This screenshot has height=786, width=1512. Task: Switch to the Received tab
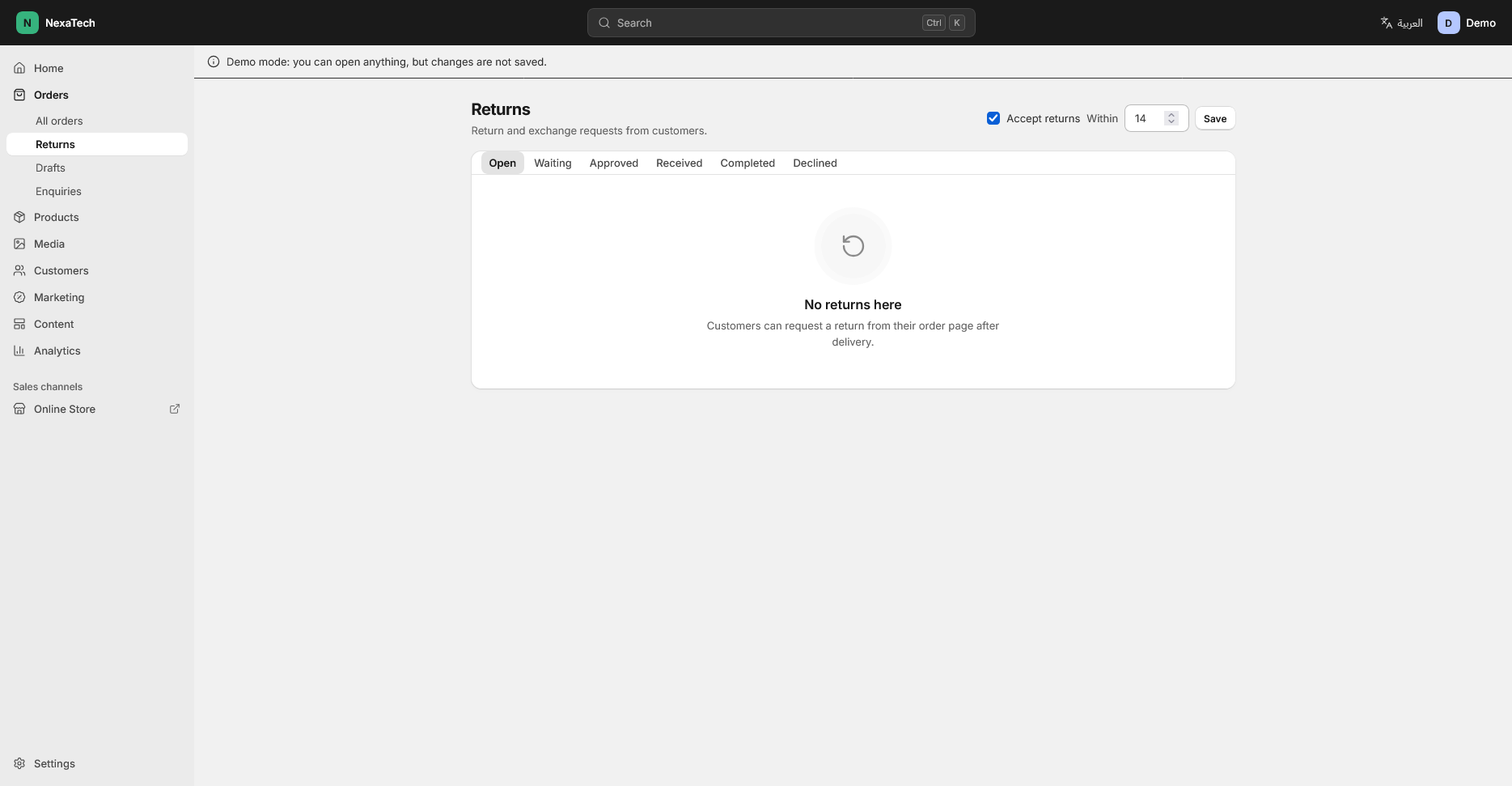[679, 163]
